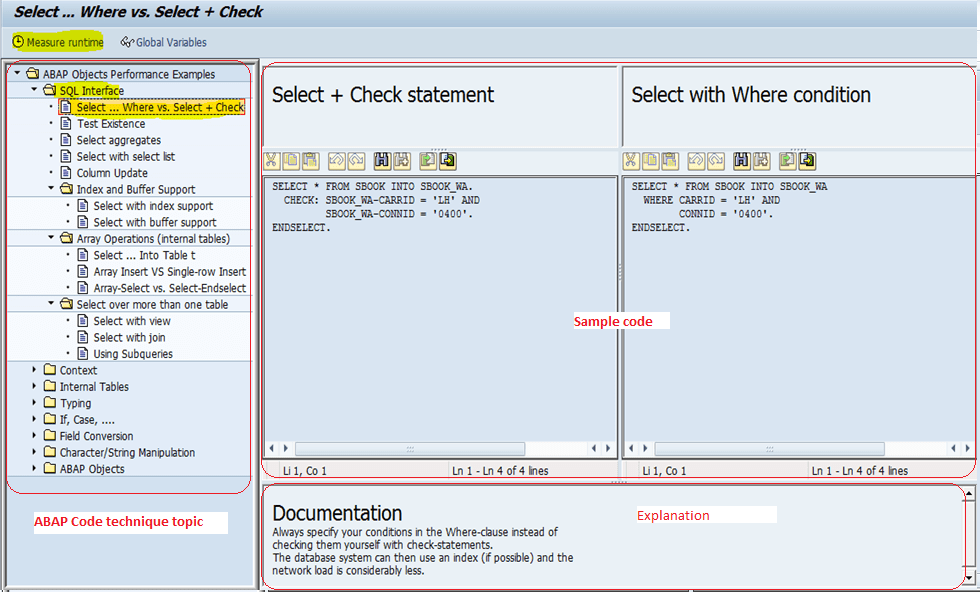Click the Undo icon in the Where condition editor

[x=694, y=160]
